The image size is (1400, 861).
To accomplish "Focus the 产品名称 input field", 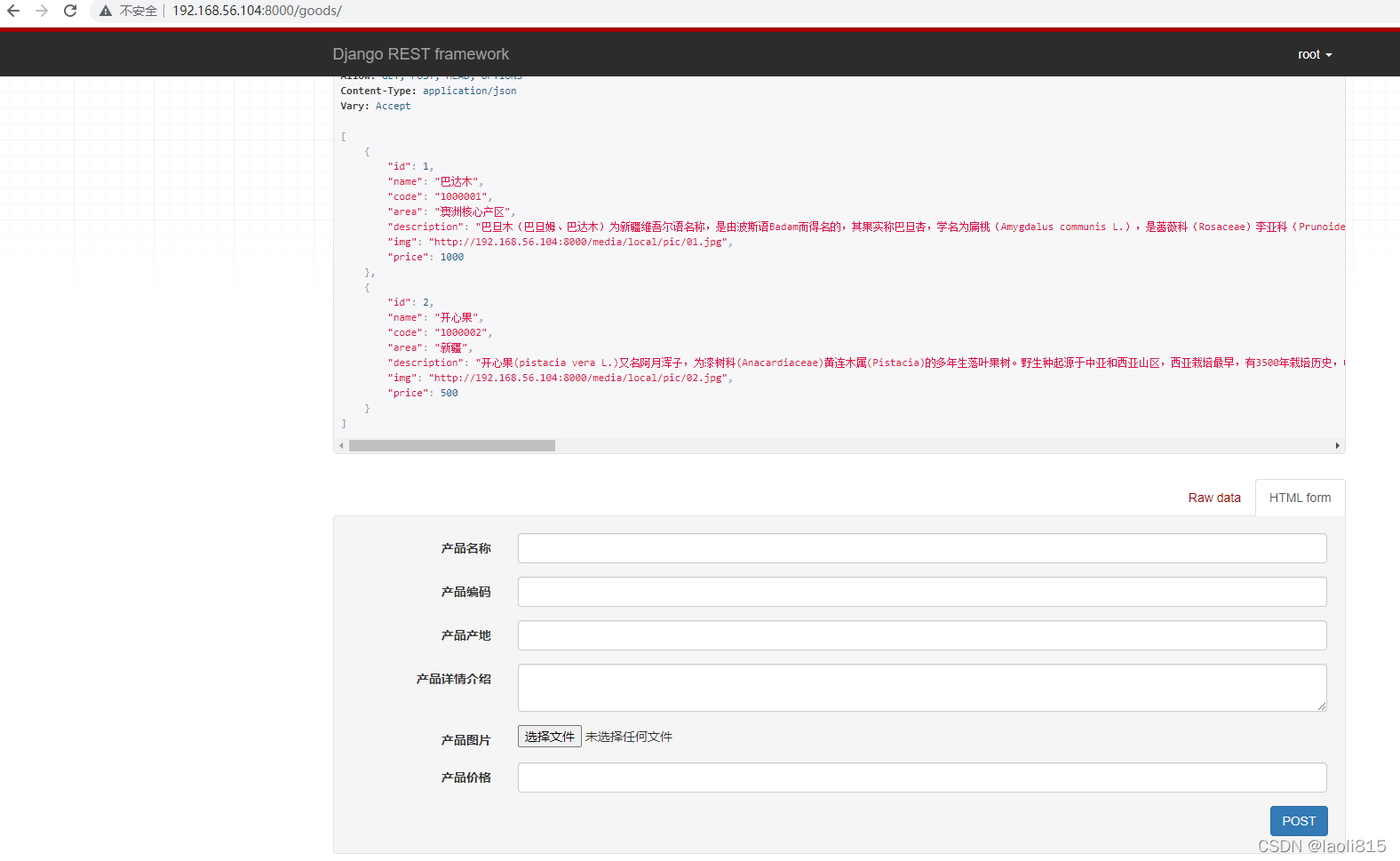I will pyautogui.click(x=922, y=548).
